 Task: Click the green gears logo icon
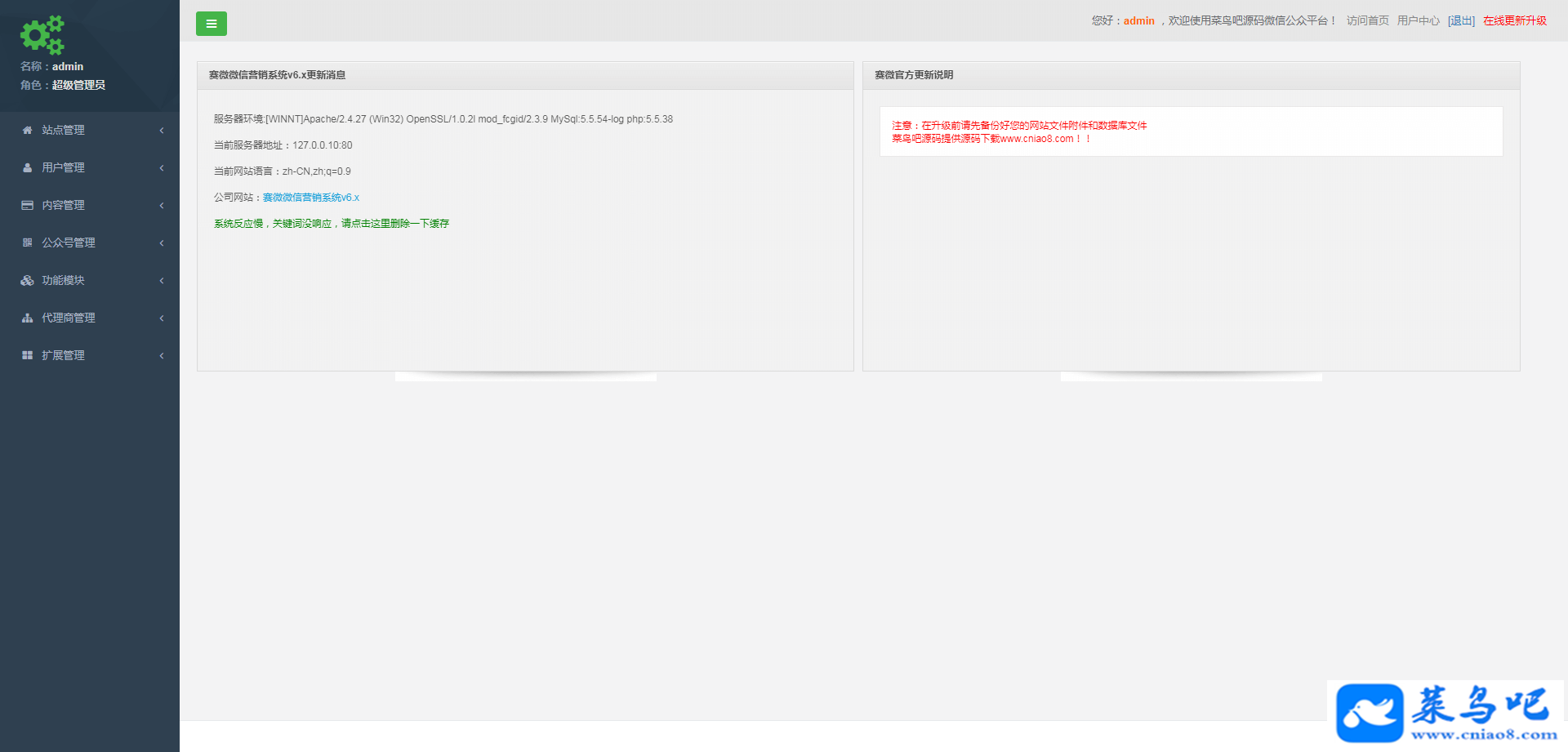[42, 35]
